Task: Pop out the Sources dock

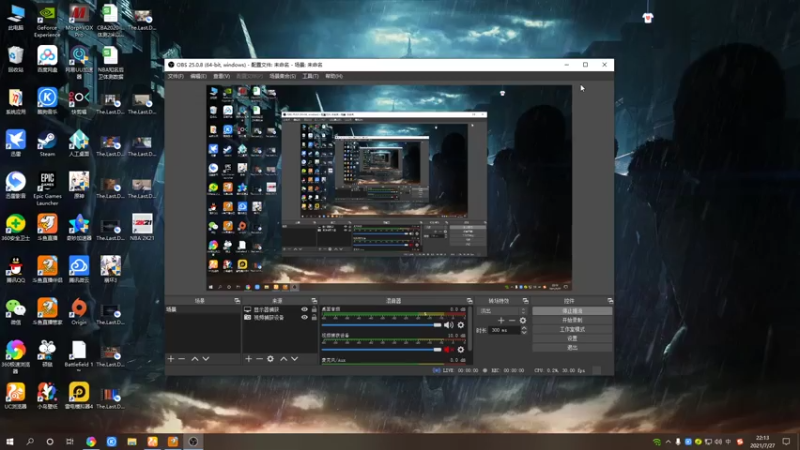Action: [314, 301]
